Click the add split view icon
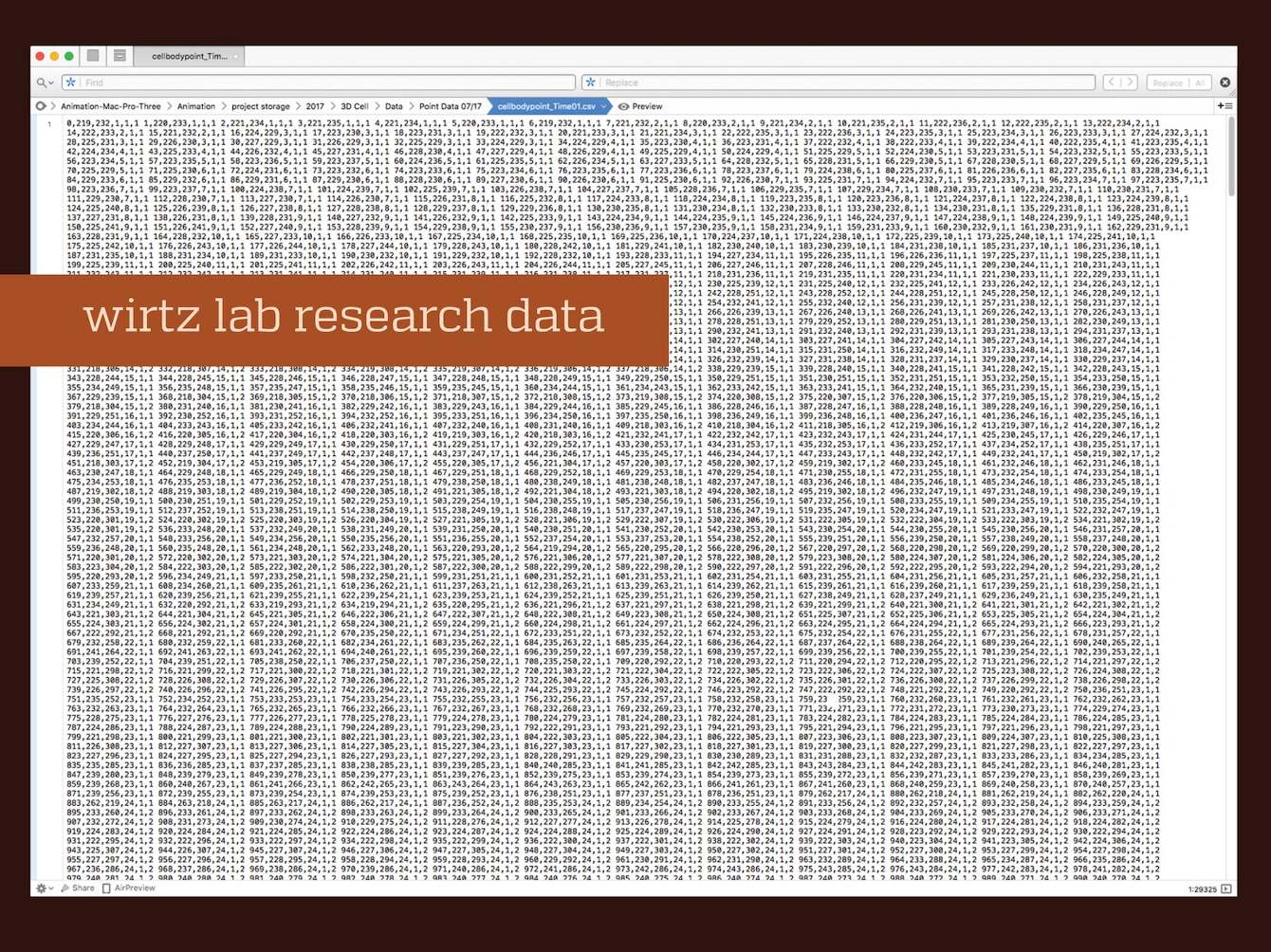Image resolution: width=1271 pixels, height=952 pixels. pyautogui.click(x=1225, y=106)
